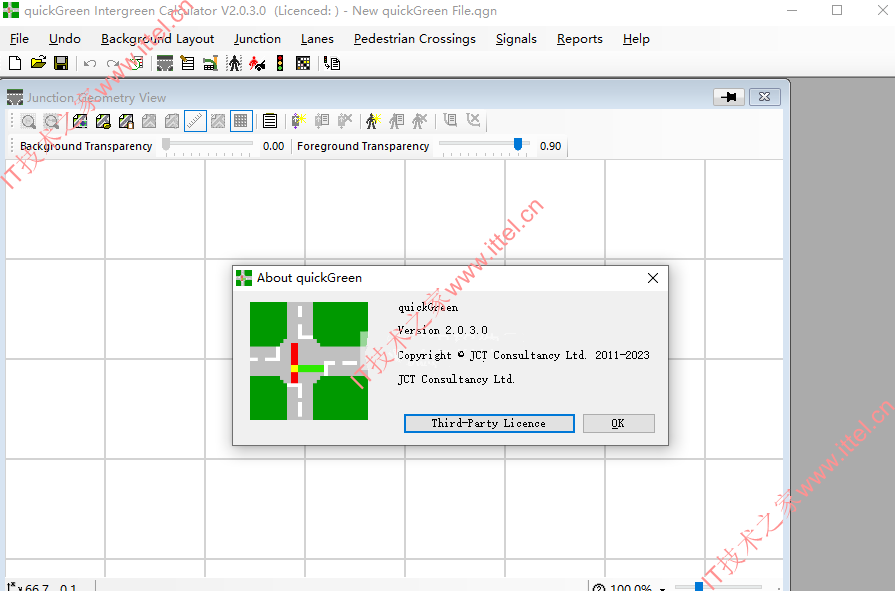Click the second background image icon
This screenshot has width=895, height=591.
103,121
